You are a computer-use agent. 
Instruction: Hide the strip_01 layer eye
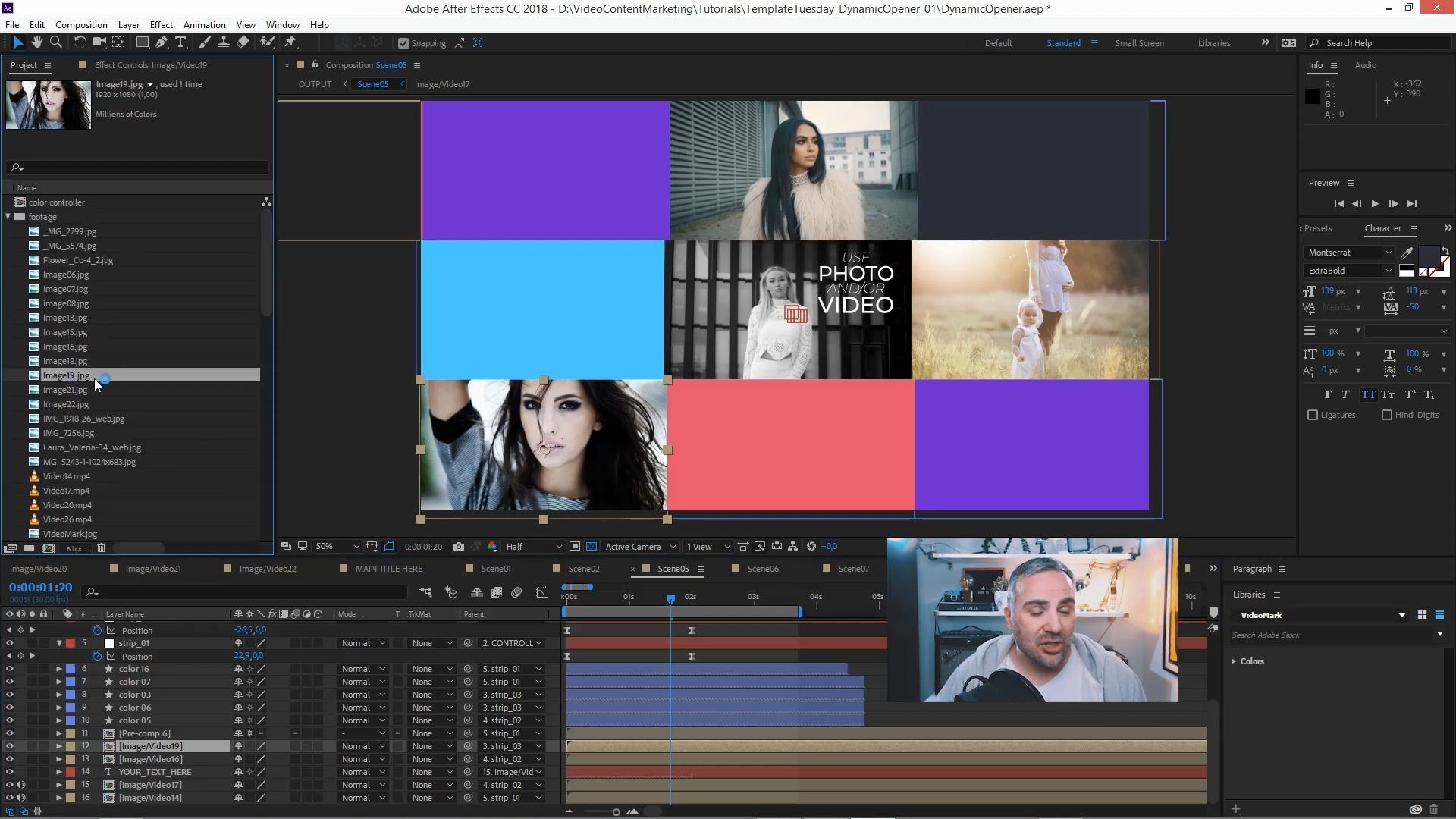9,643
